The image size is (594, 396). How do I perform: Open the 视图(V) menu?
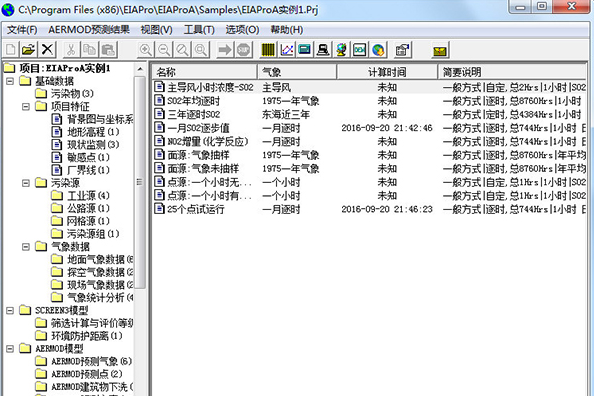pyautogui.click(x=156, y=30)
